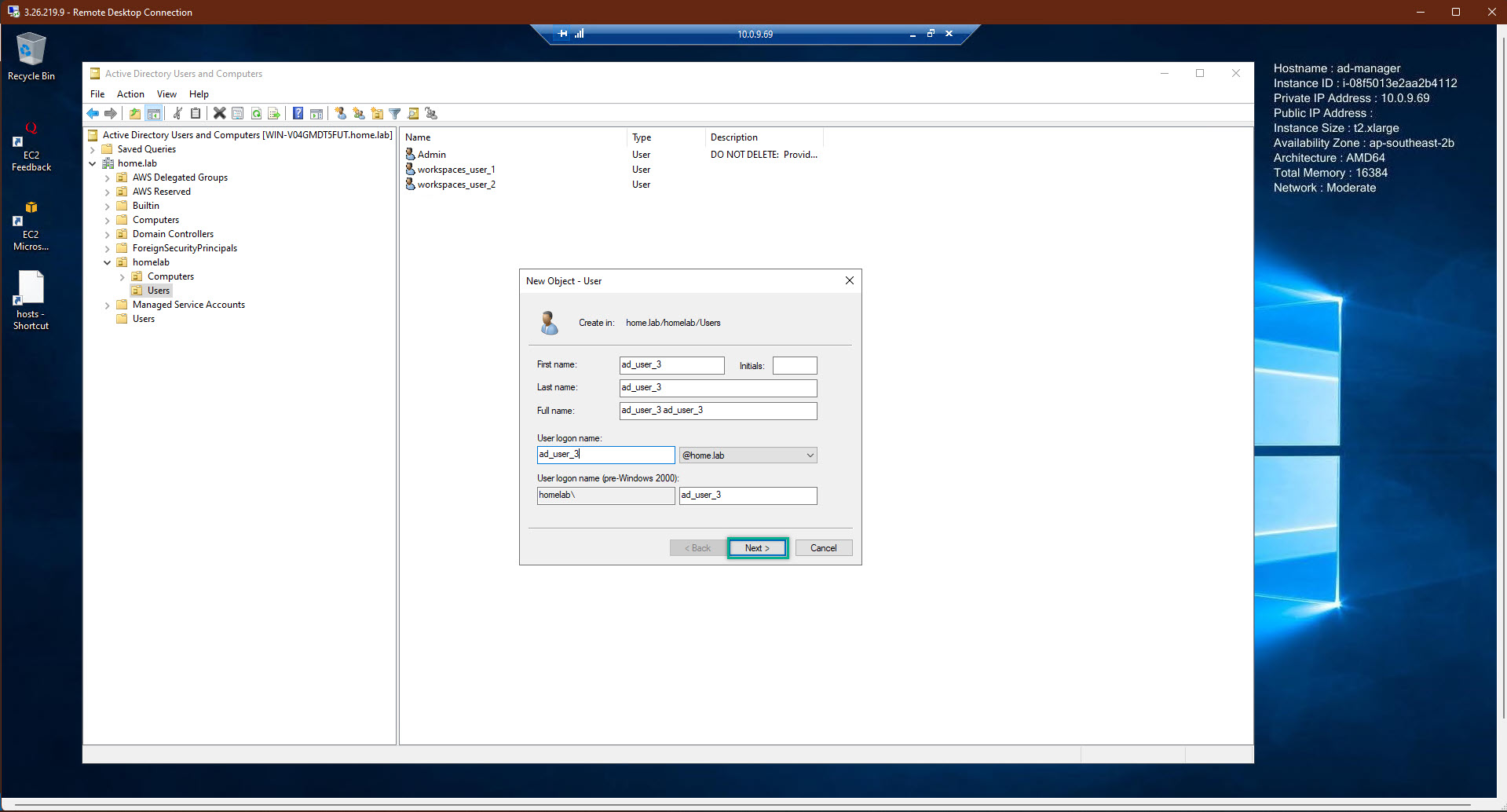Select the Create New User toolbar icon
Image resolution: width=1507 pixels, height=812 pixels.
341,113
